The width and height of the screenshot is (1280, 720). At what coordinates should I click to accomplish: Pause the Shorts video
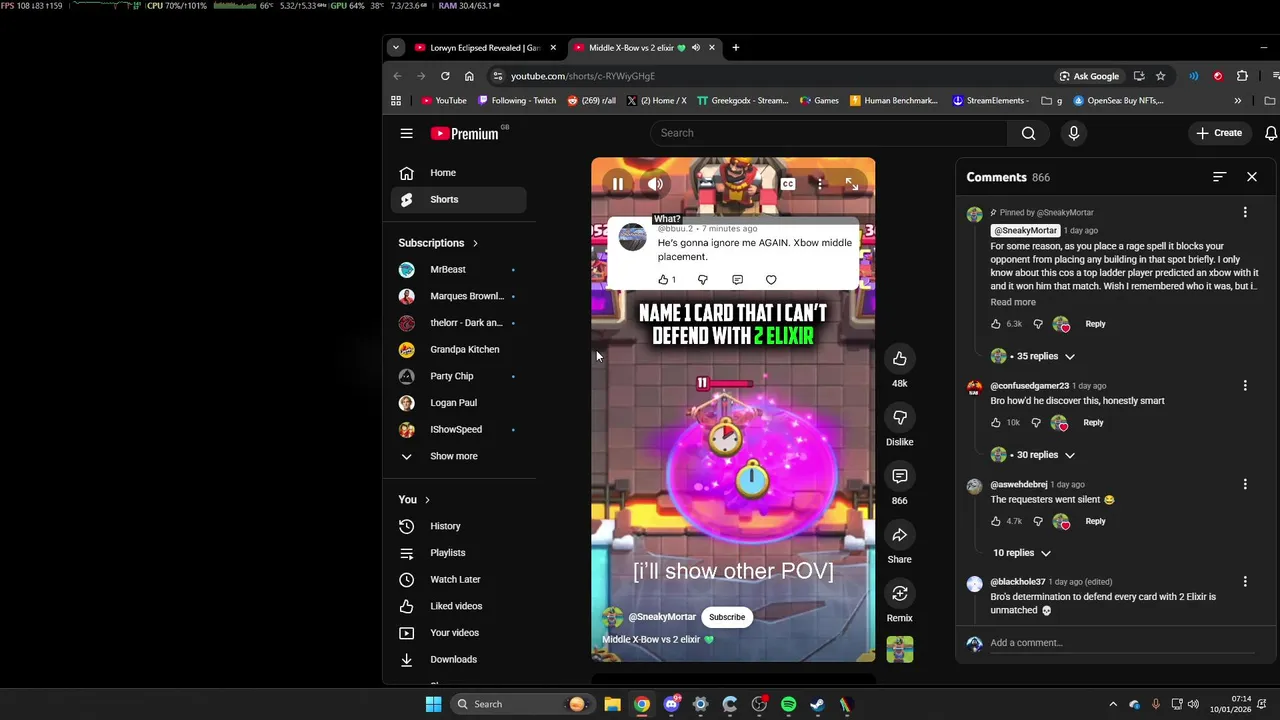click(x=618, y=184)
